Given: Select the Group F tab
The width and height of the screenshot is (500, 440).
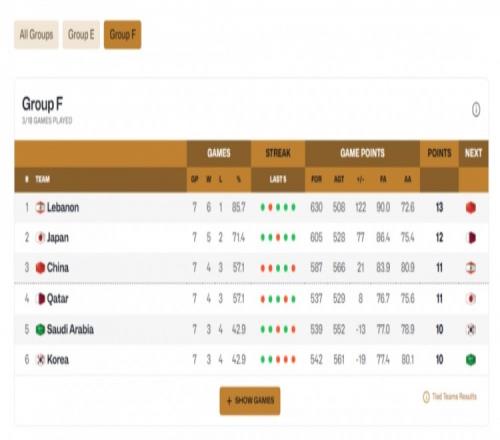Looking at the screenshot, I should [x=122, y=34].
